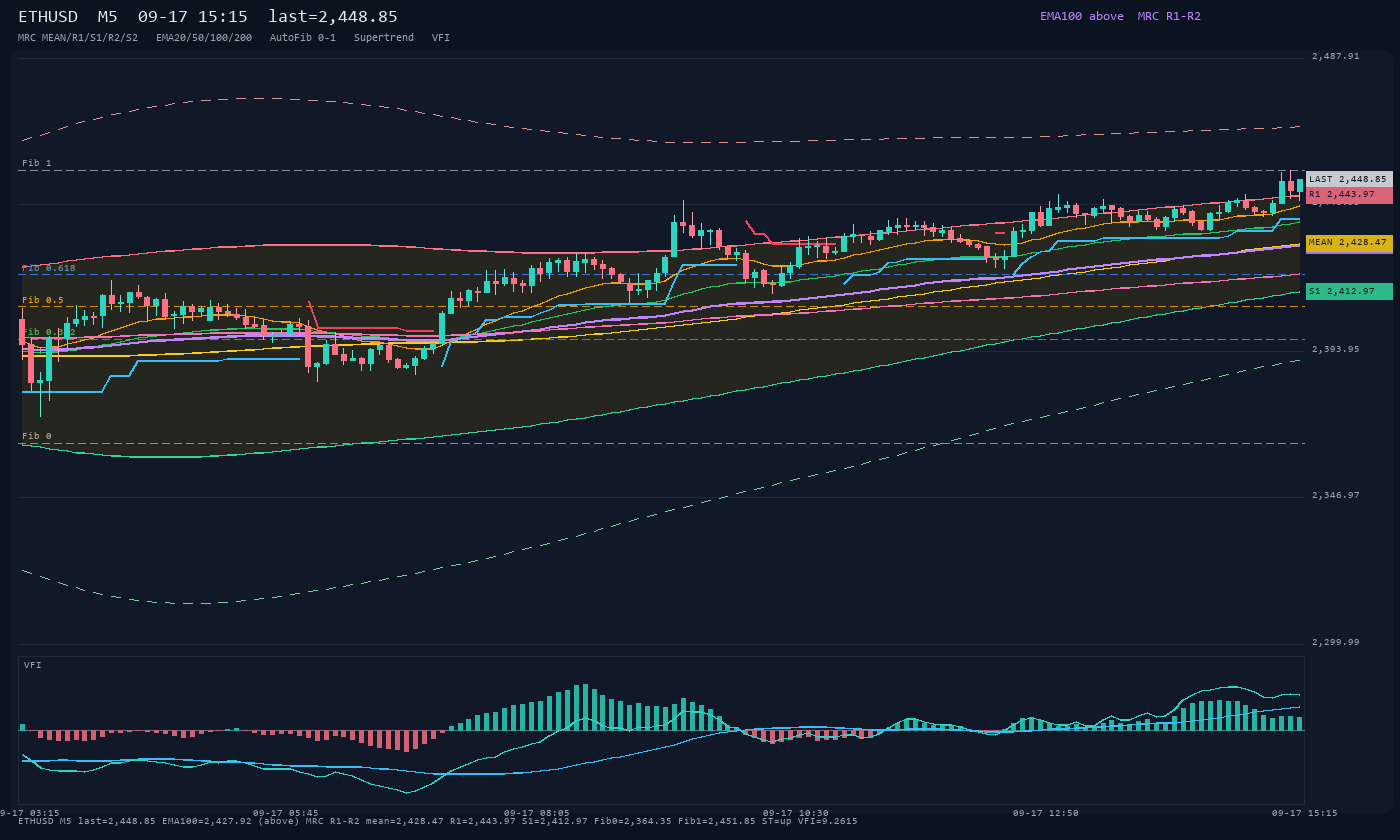Click the Supertrend indicator label
The width and height of the screenshot is (1400, 840).
pyautogui.click(x=384, y=38)
